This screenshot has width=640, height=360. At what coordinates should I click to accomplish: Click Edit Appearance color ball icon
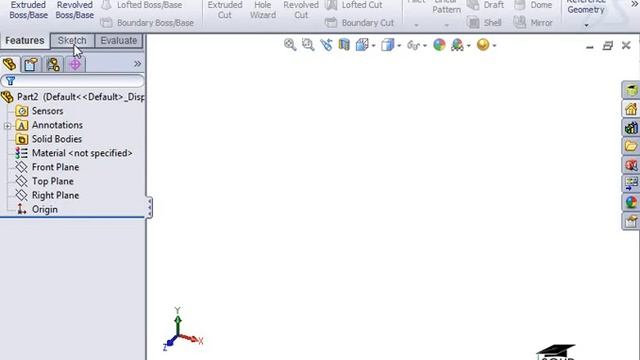click(x=439, y=44)
